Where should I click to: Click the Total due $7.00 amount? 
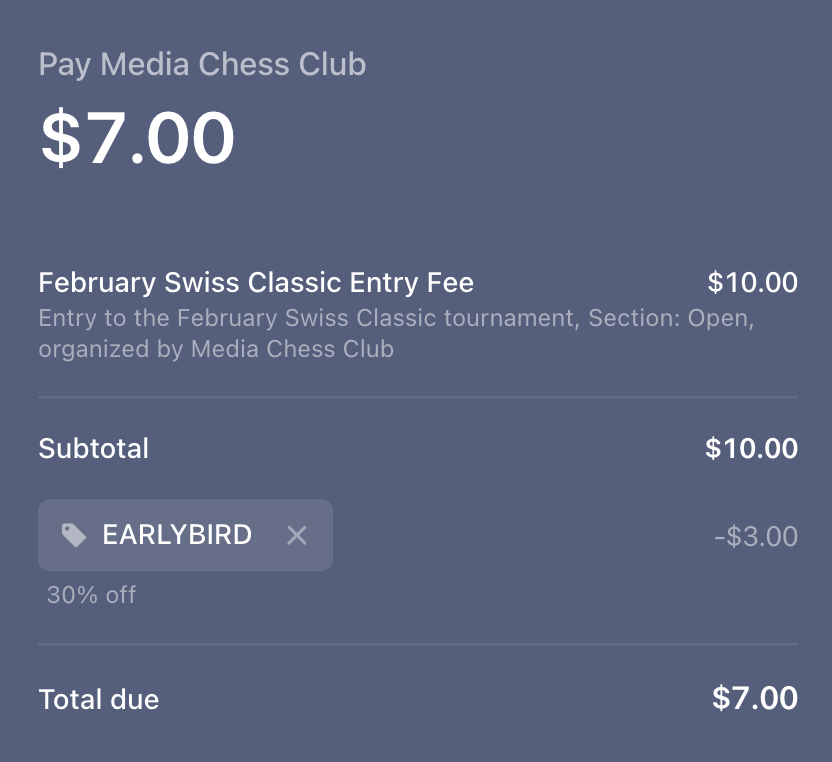click(754, 698)
